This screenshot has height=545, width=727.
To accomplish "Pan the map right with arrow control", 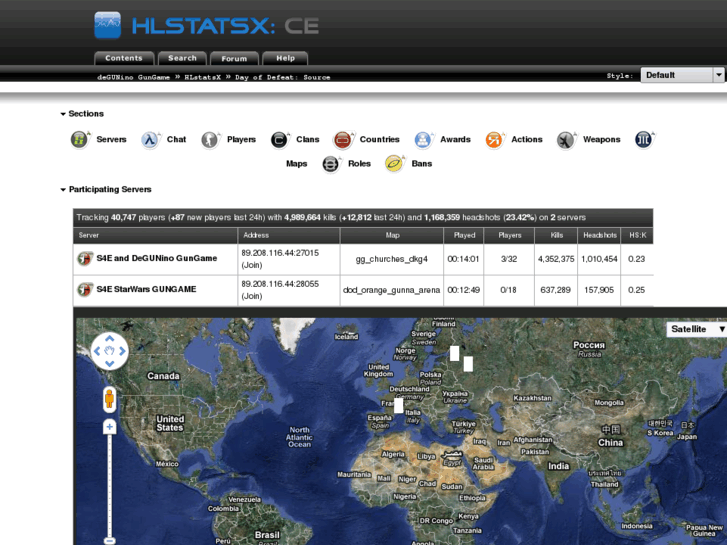I will [x=122, y=351].
